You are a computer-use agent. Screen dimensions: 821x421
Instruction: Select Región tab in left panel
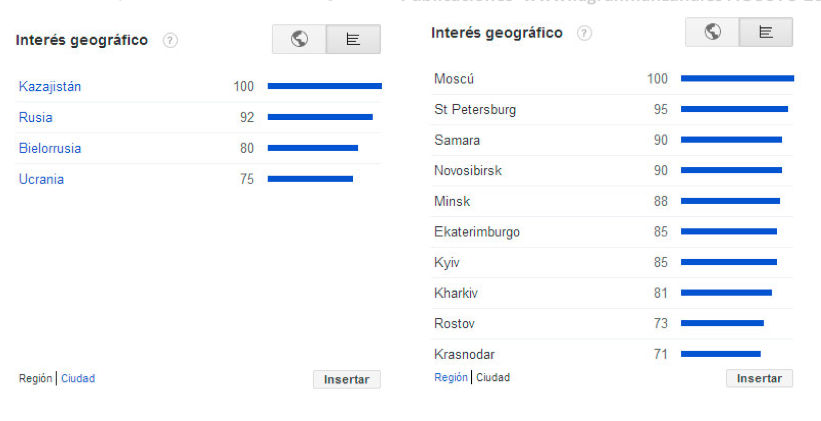(x=36, y=379)
